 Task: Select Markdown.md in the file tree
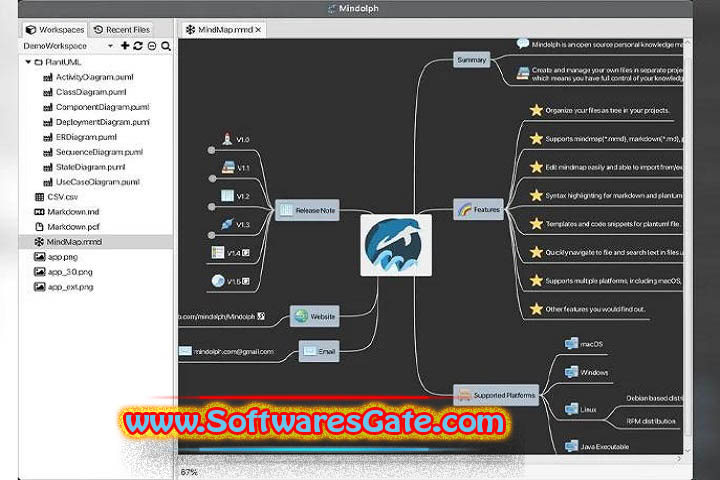click(67, 212)
